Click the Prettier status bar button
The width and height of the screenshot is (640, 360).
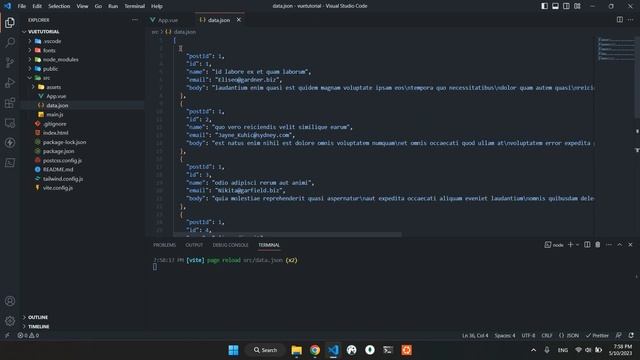point(597,335)
